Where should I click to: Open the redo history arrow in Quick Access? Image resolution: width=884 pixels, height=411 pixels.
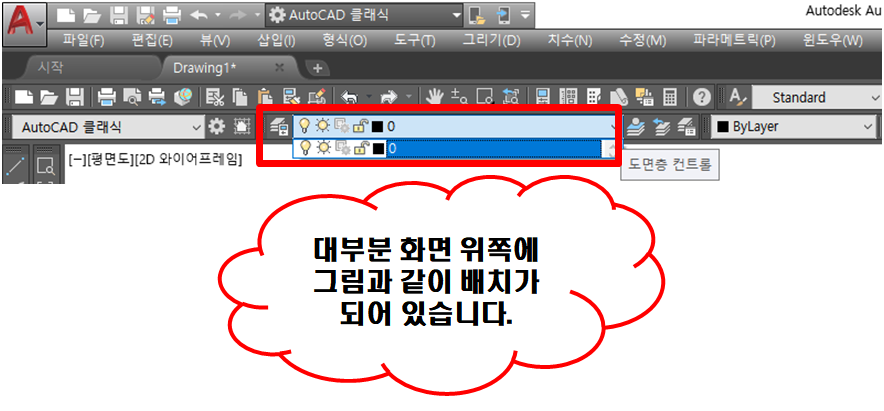tap(258, 16)
